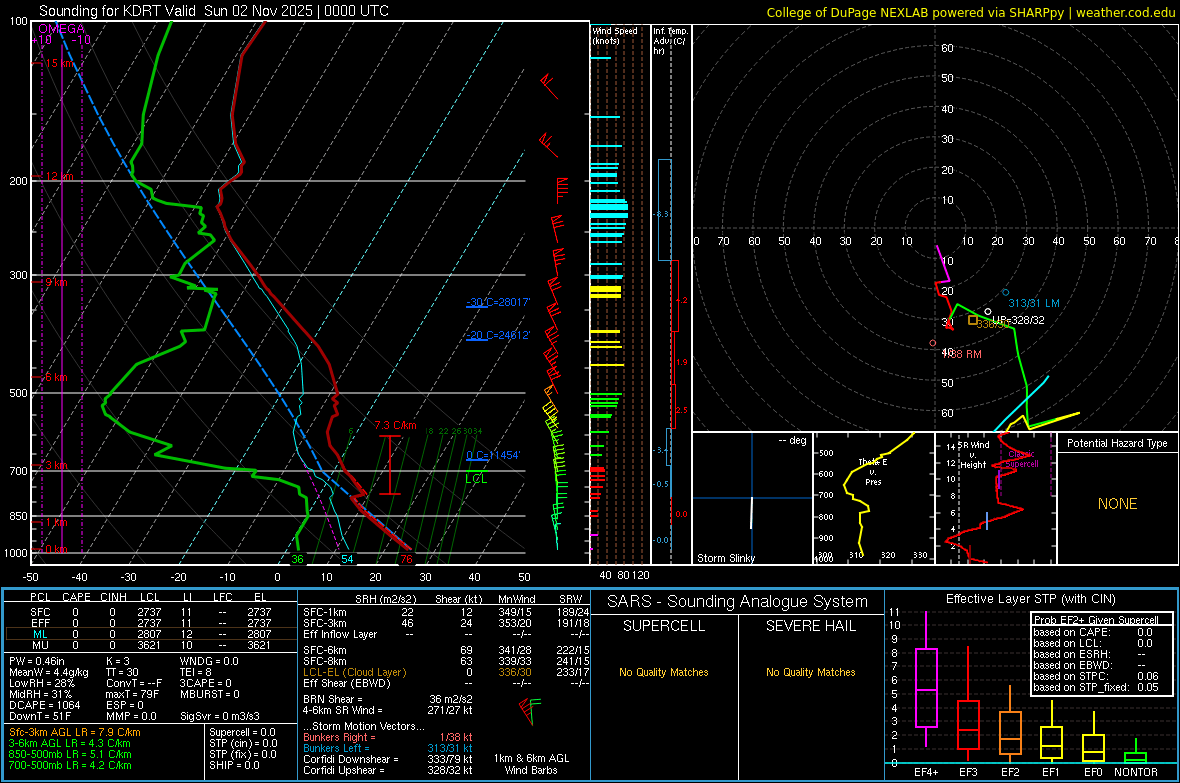Viewport: 1180px width, 783px height.
Task: Select the highlighted ML parcel row
Action: [x=151, y=634]
